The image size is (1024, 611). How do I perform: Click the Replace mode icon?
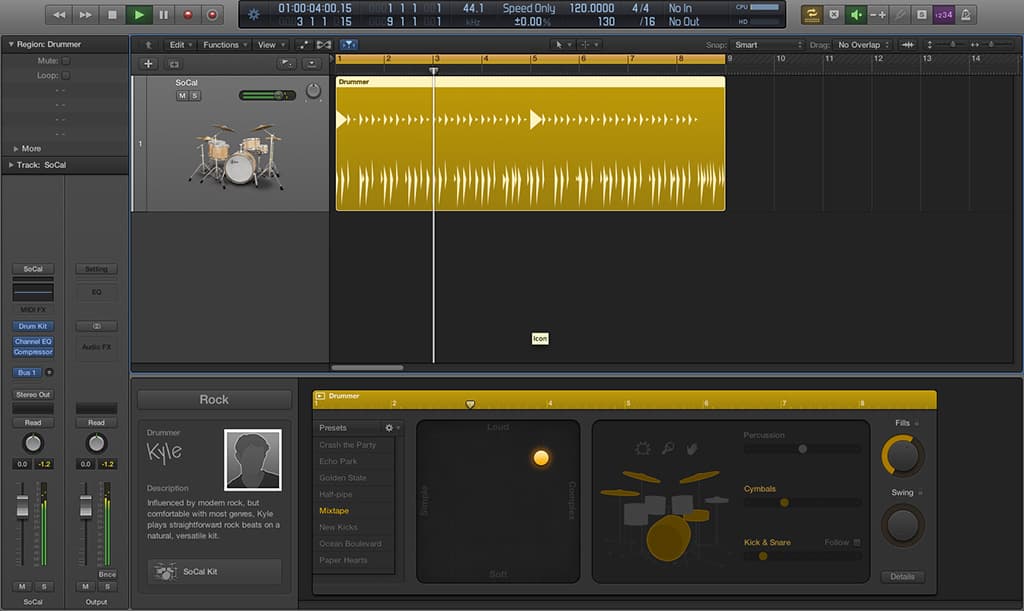point(834,14)
